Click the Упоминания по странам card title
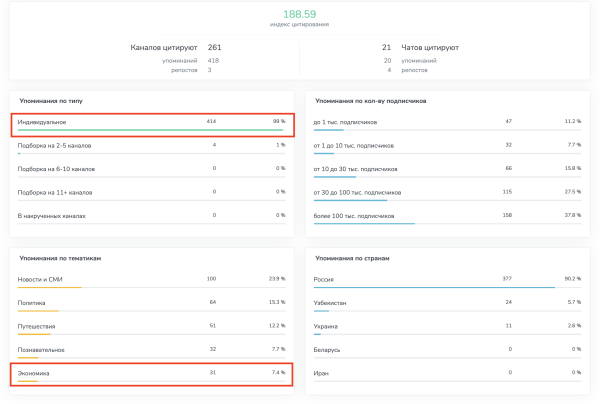The height and width of the screenshot is (404, 600). pos(352,258)
